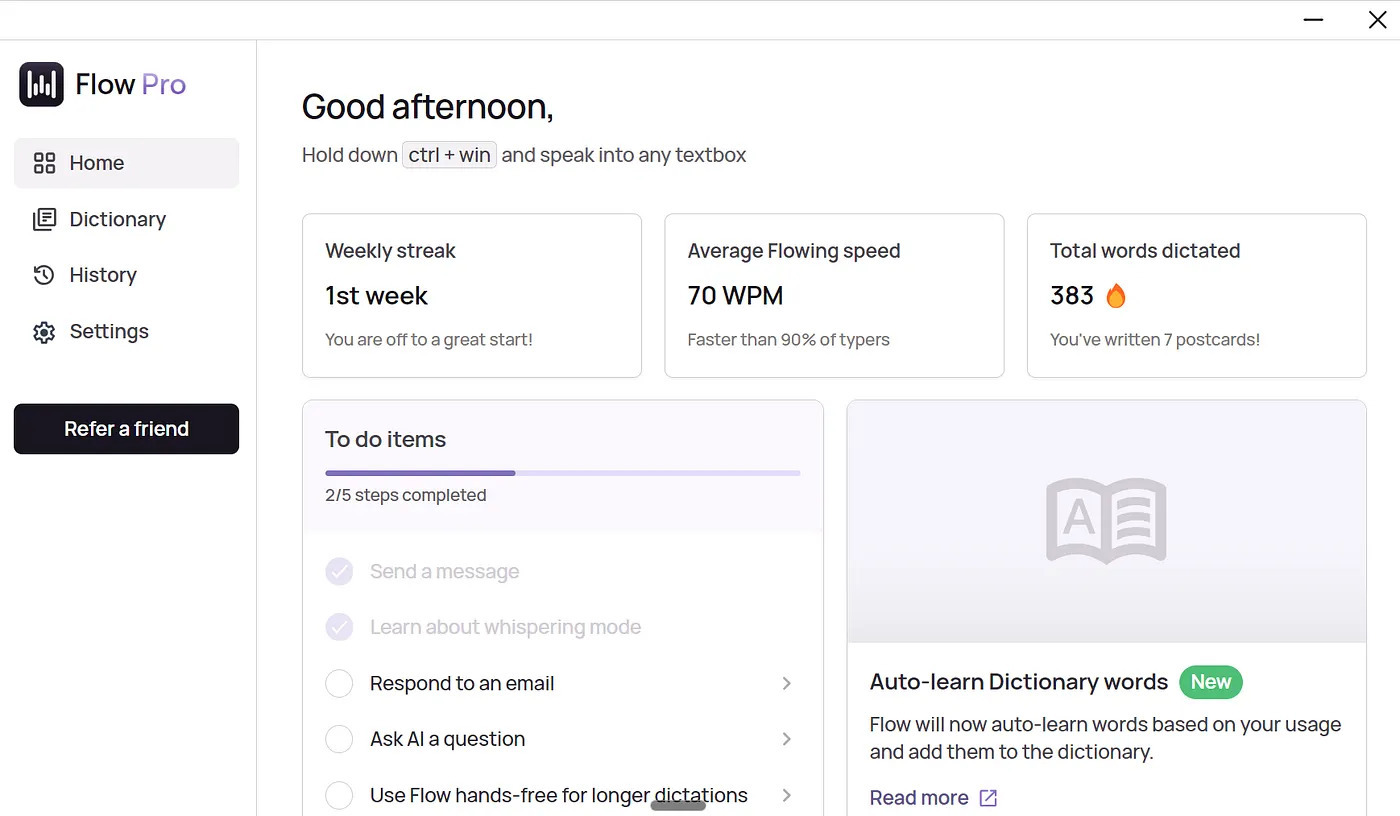Click the 'Auto-learn Dictionary words' heading

(x=1019, y=682)
